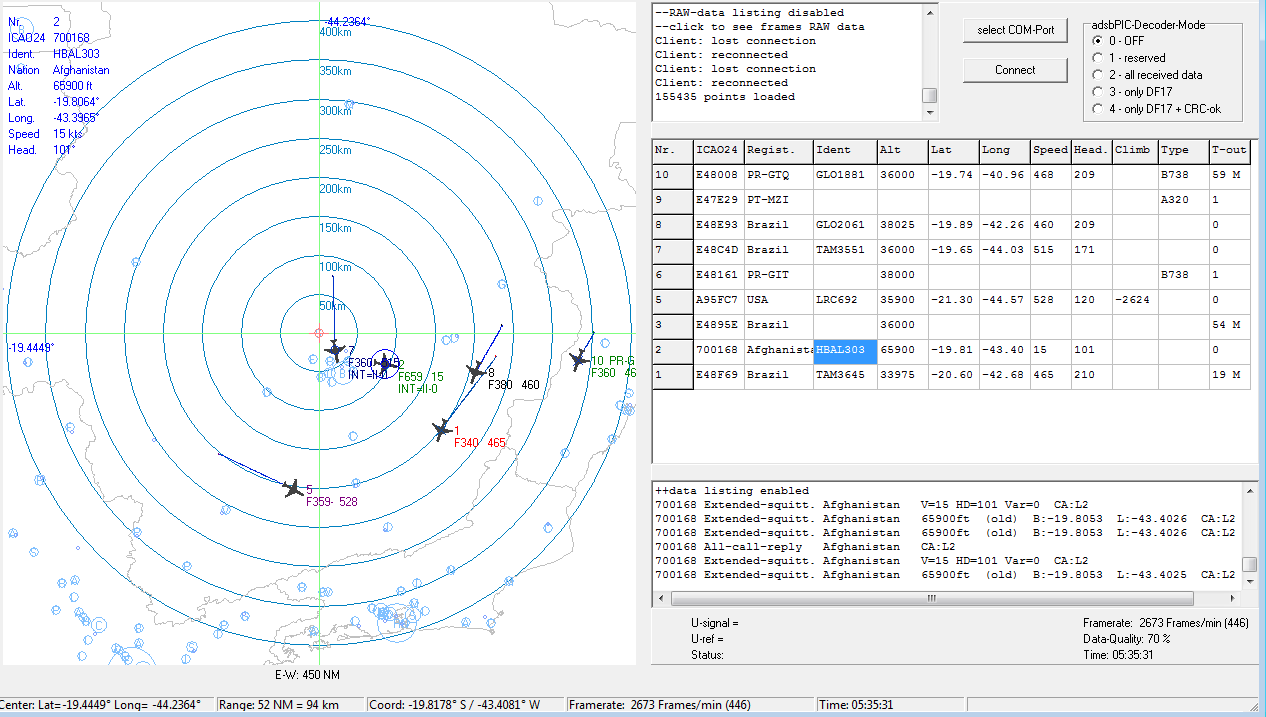The height and width of the screenshot is (717, 1266).
Task: Click aircraft 8 plane icon labeled F380
Action: click(x=476, y=372)
